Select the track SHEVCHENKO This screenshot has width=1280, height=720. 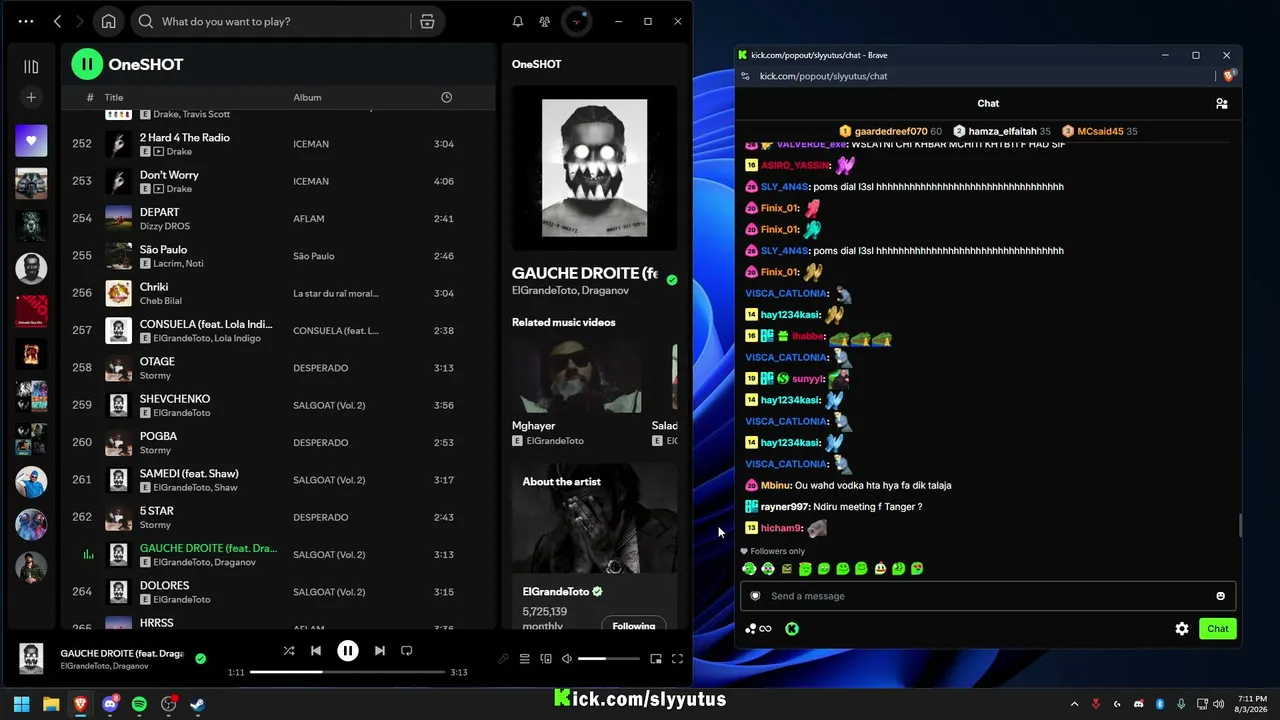[x=277, y=405]
